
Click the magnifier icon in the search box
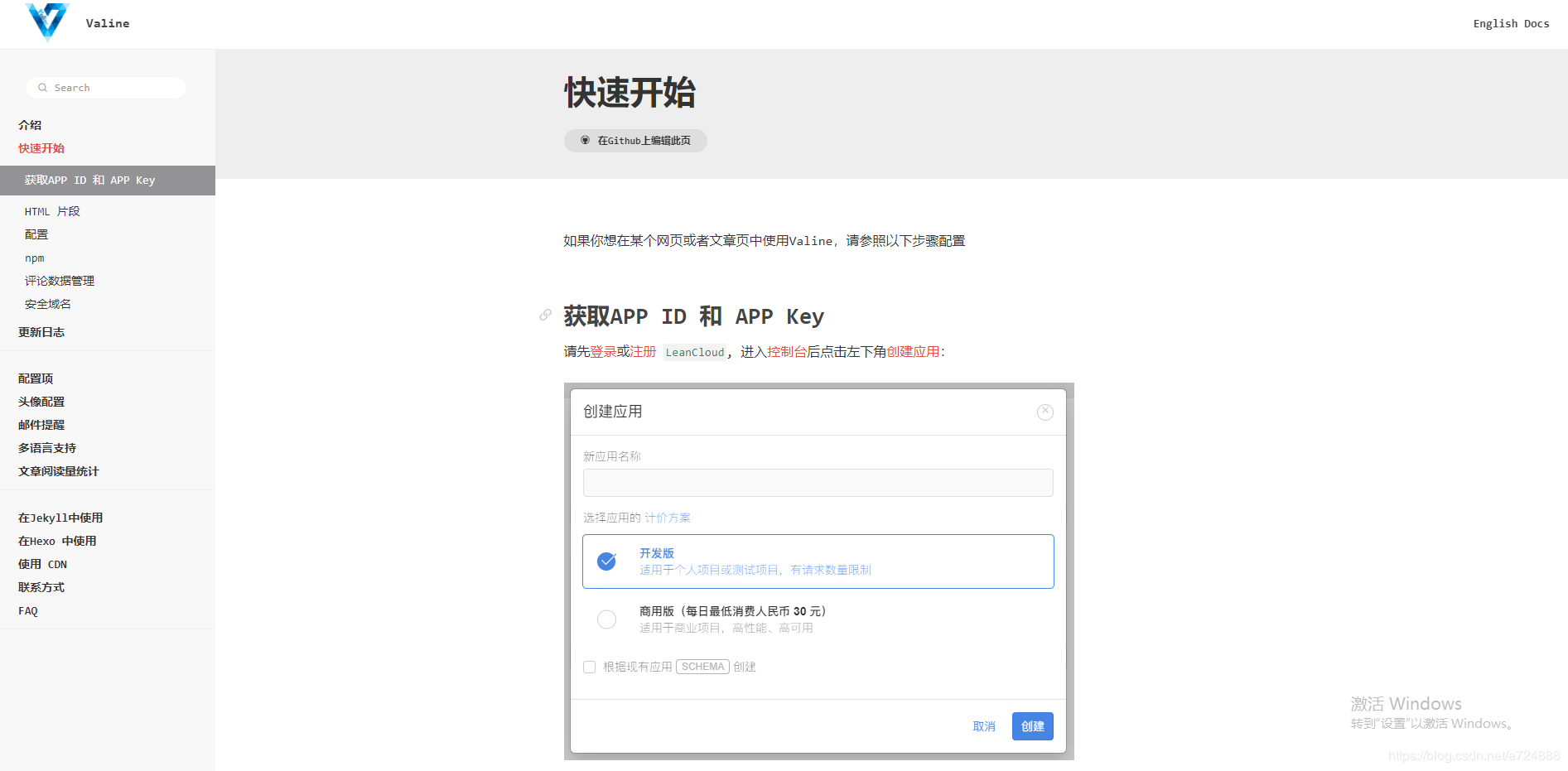click(42, 87)
